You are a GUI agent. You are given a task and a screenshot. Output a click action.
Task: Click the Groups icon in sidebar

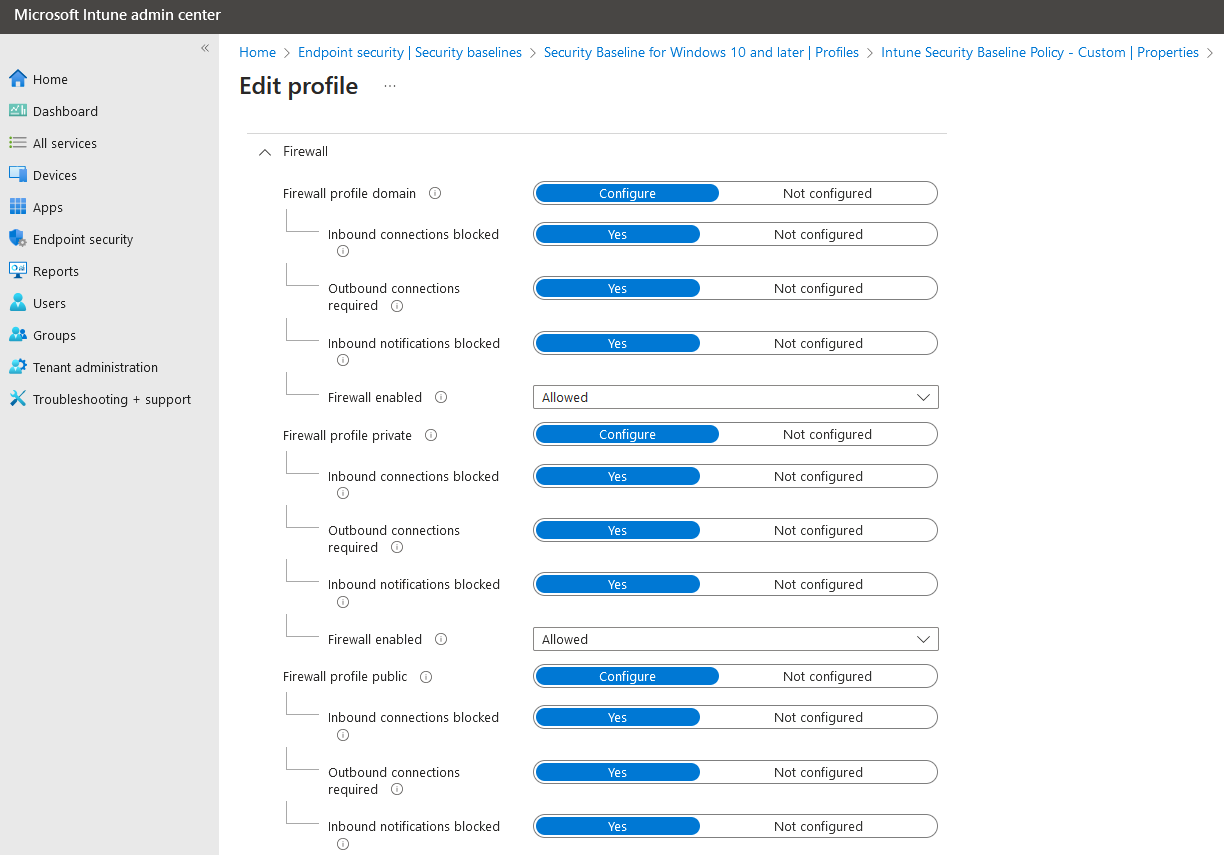[x=17, y=335]
